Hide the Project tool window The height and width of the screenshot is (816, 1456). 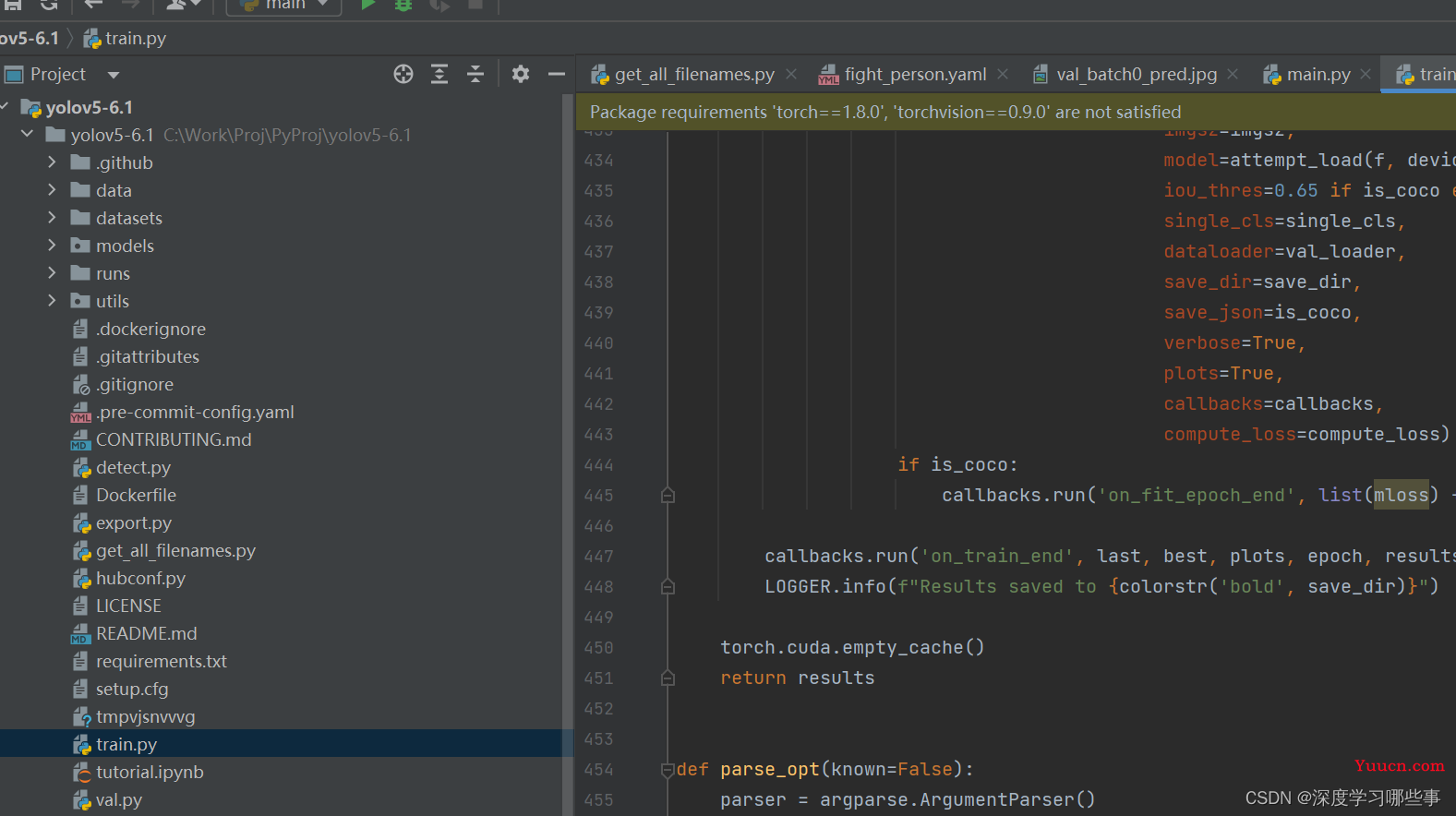click(556, 74)
